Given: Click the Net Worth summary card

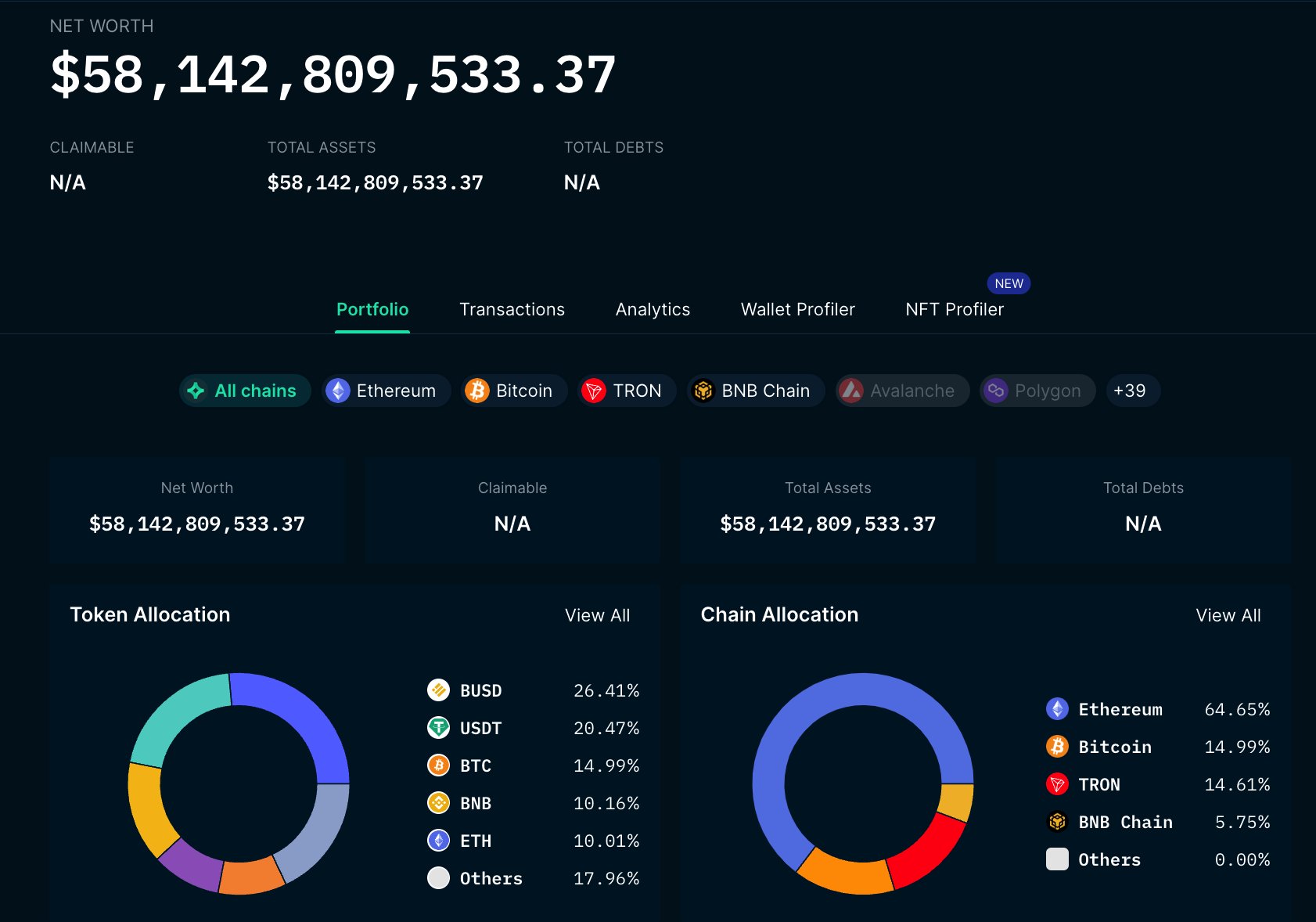Looking at the screenshot, I should click(196, 509).
